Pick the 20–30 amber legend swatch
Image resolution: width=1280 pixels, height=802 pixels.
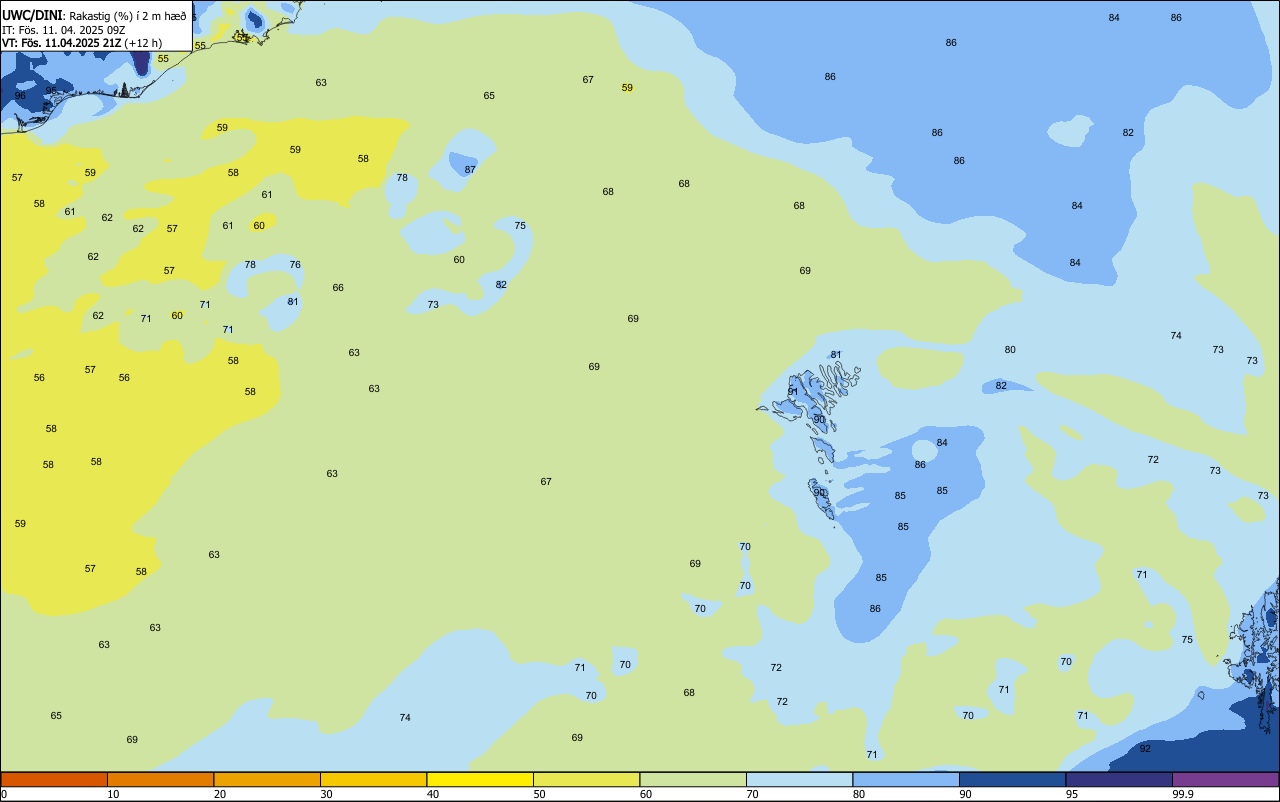coord(267,779)
